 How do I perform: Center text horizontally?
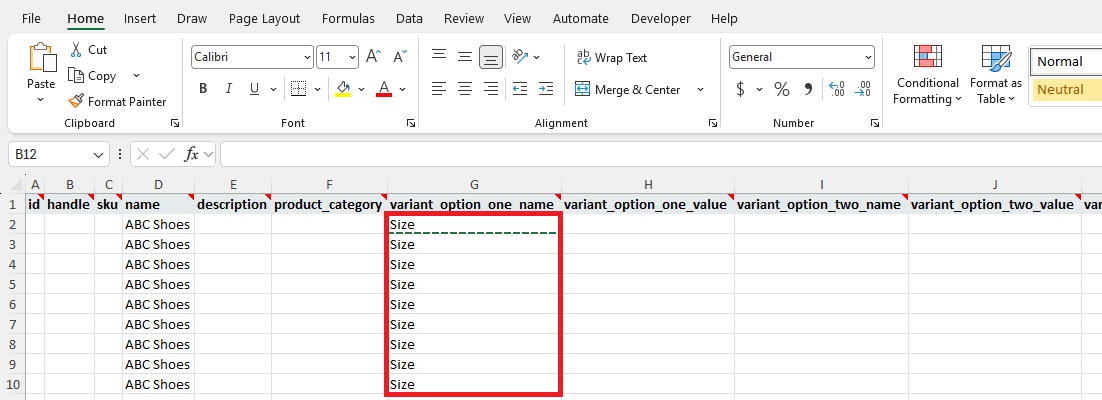[465, 89]
